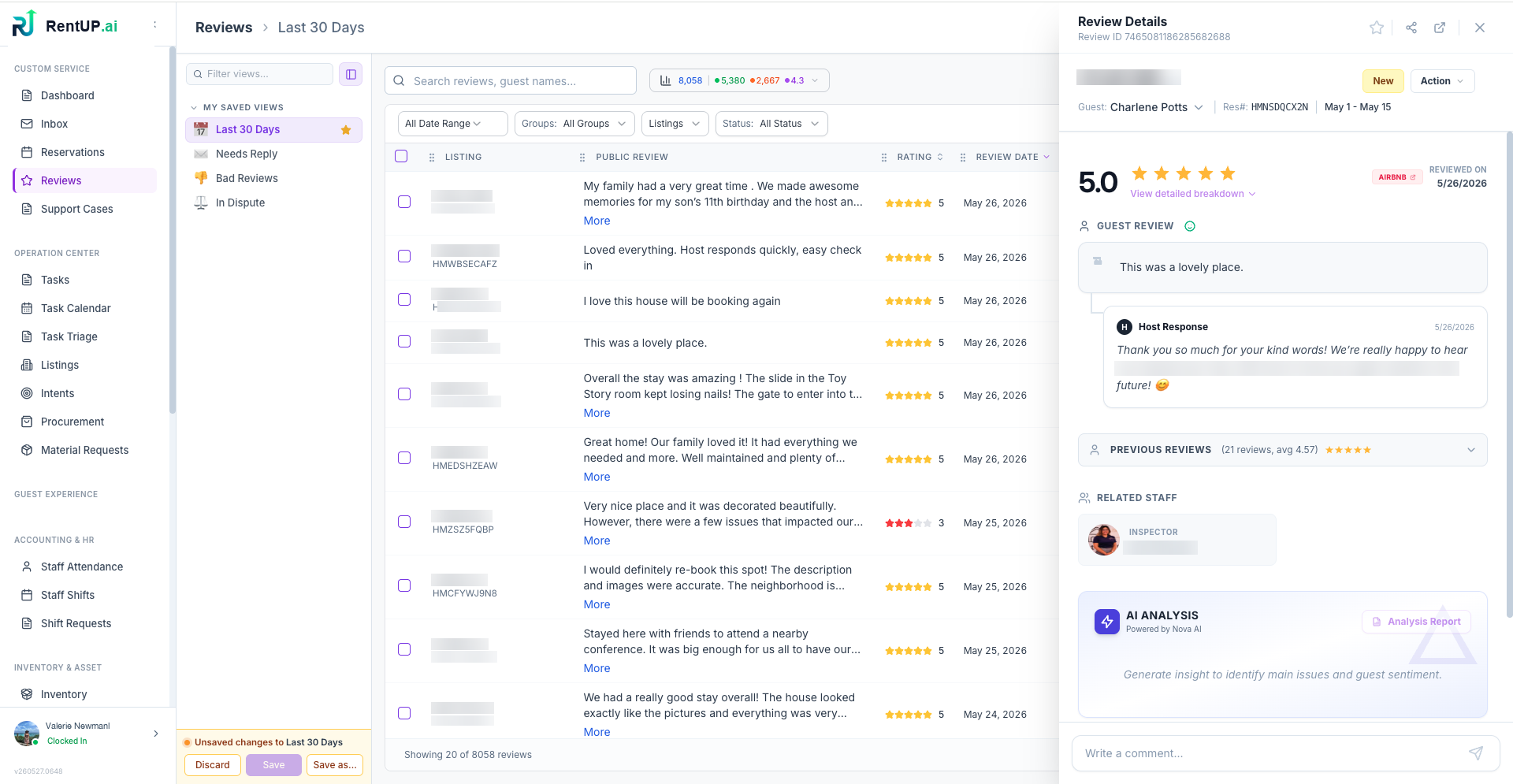The width and height of the screenshot is (1513, 784).
Task: Send the comment with paper plane icon
Action: [x=1476, y=753]
